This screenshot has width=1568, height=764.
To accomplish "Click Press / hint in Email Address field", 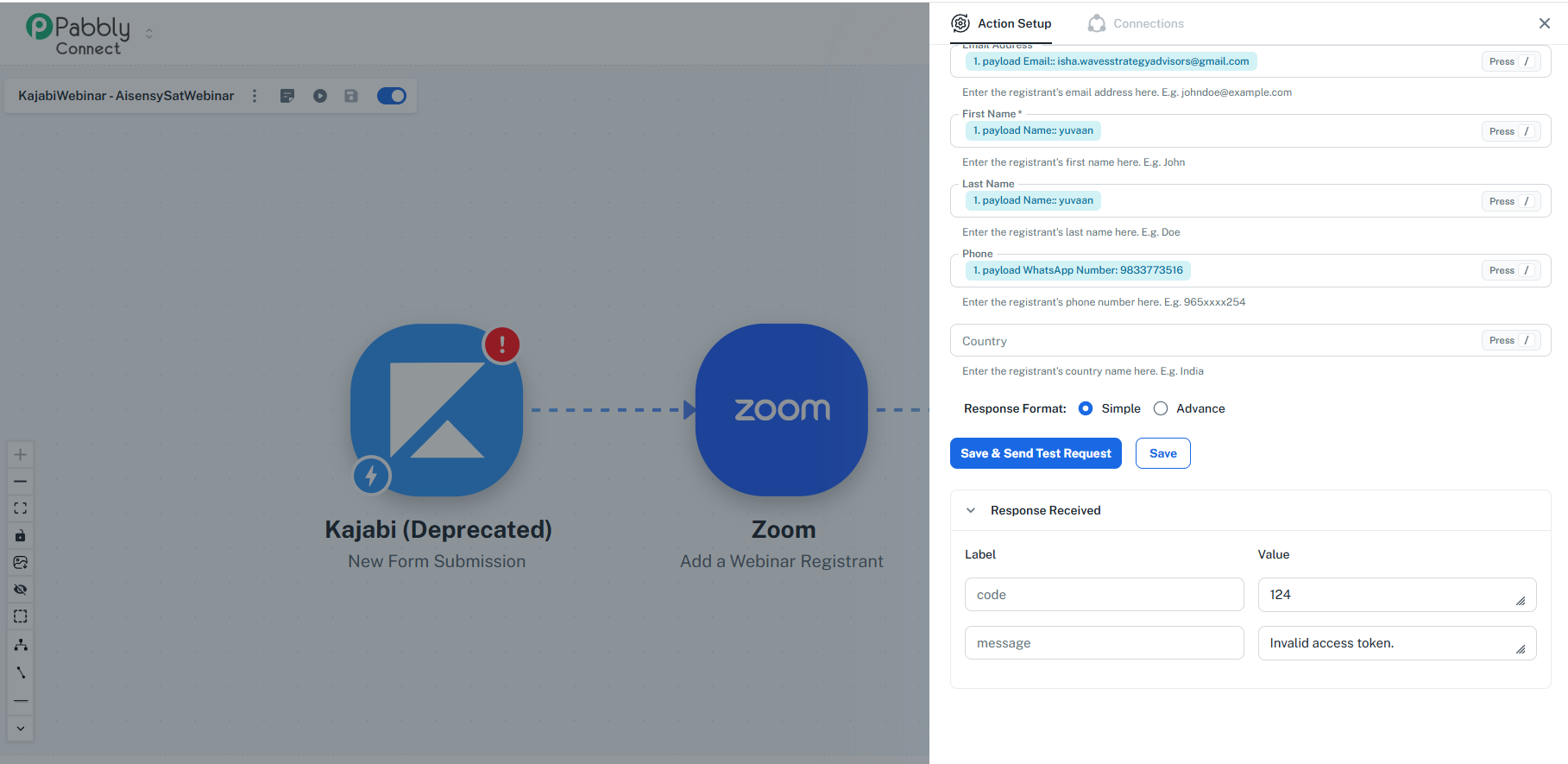I will click(1511, 61).
